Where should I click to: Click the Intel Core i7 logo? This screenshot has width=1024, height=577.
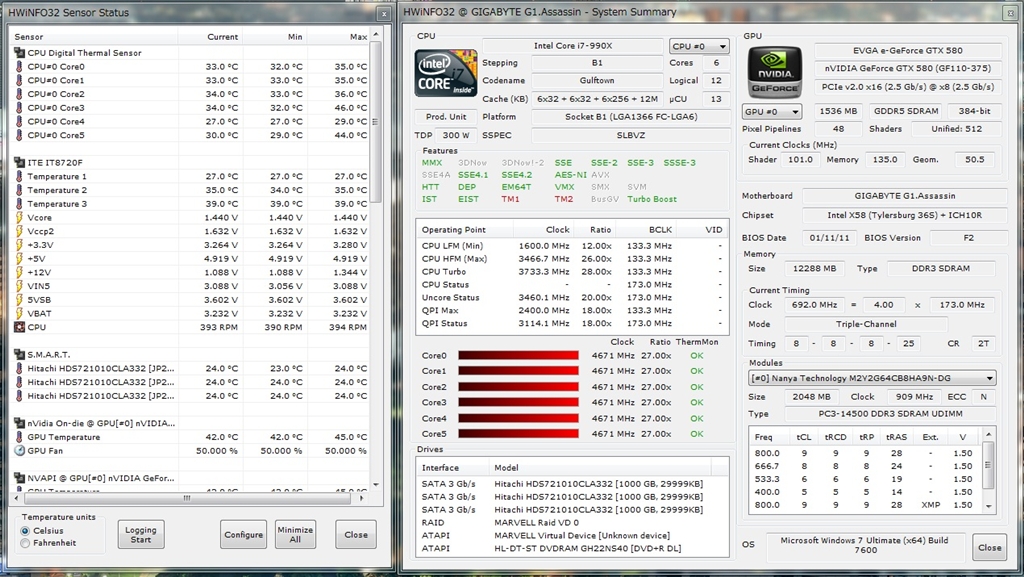point(445,73)
